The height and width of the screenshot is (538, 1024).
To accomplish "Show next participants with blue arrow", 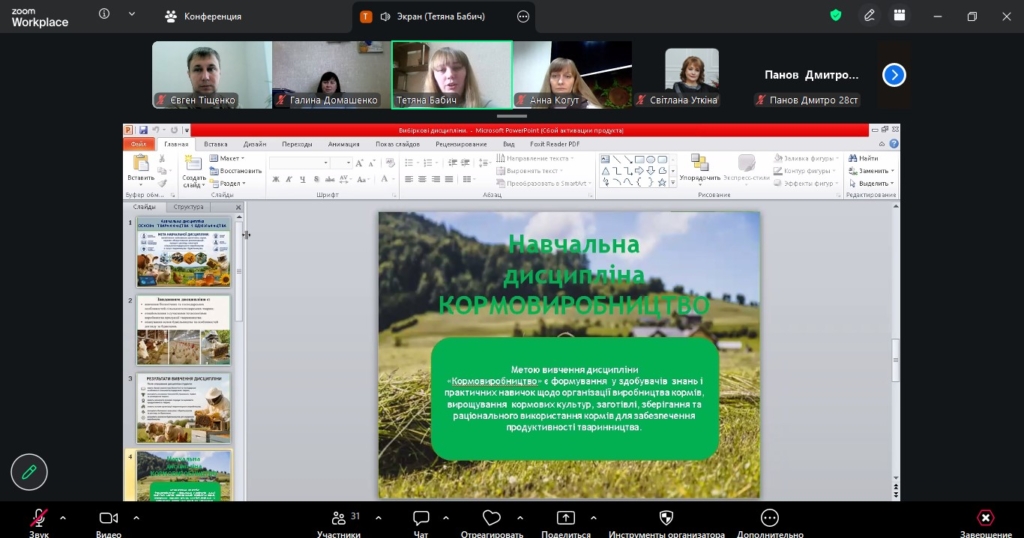I will (x=894, y=75).
